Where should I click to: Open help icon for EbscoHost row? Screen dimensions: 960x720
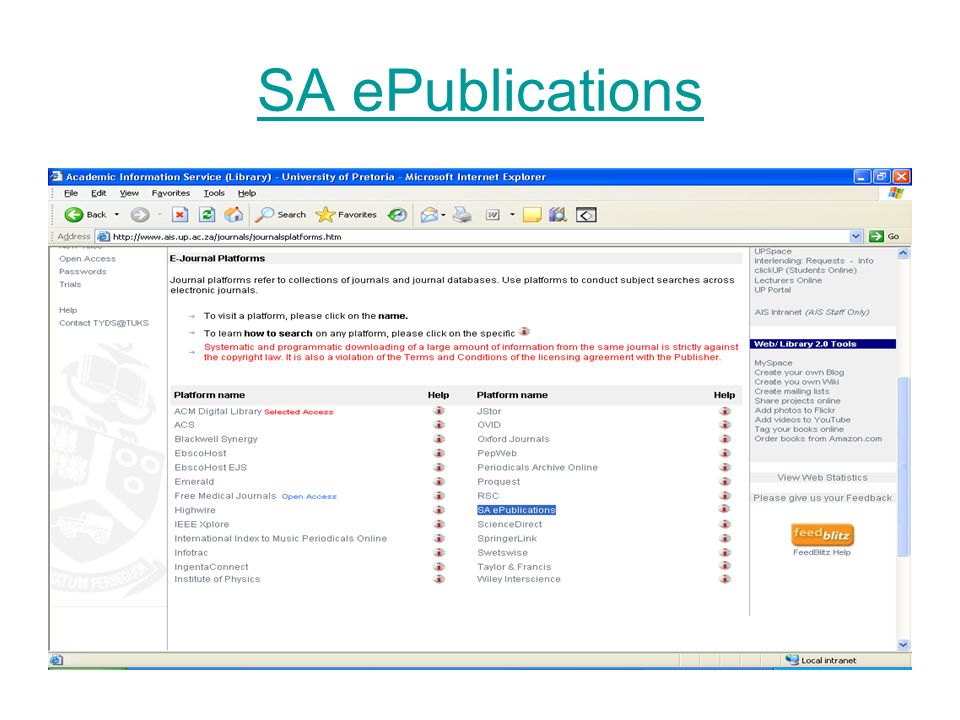(439, 453)
